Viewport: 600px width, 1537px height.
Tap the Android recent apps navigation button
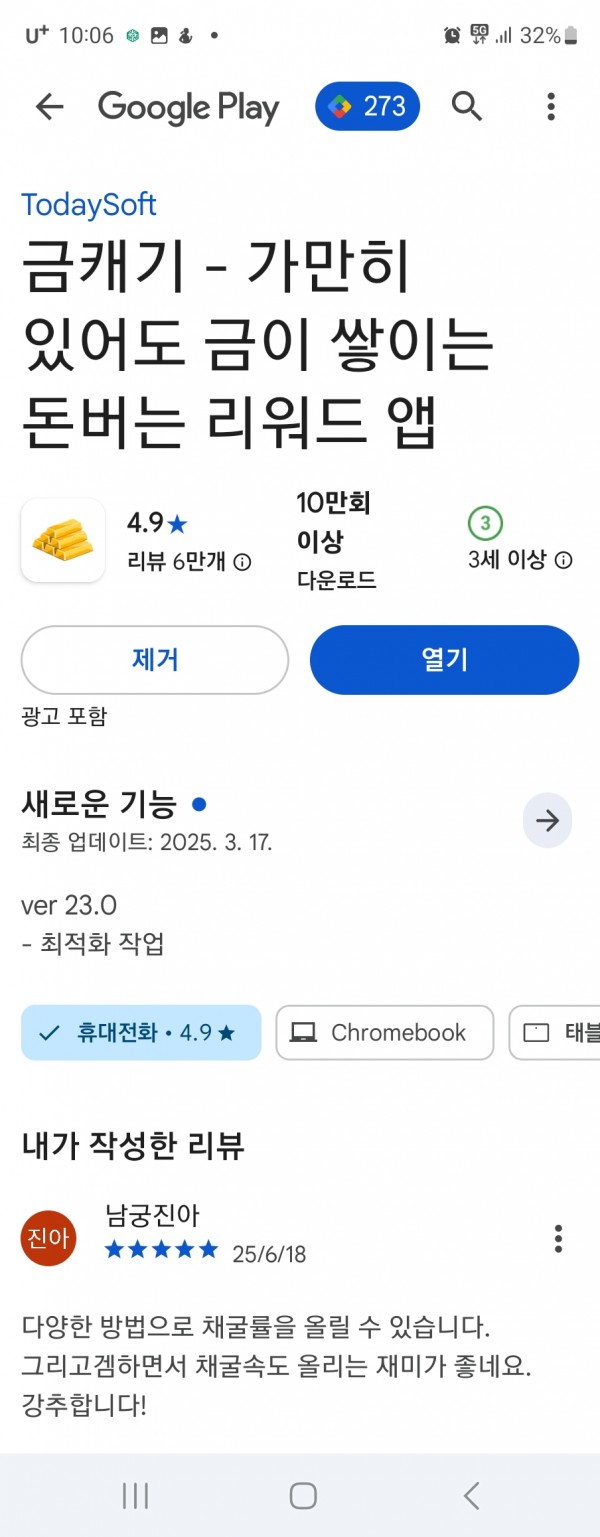135,1495
